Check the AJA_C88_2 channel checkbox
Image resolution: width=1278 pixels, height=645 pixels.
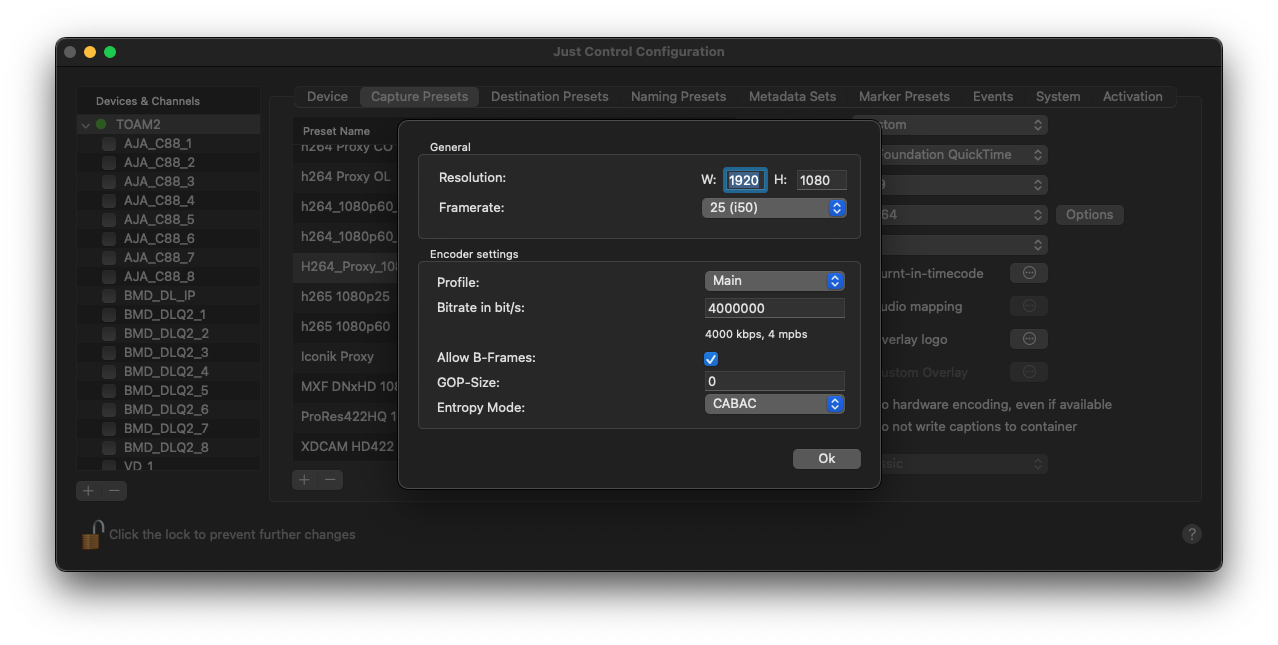pyautogui.click(x=109, y=162)
